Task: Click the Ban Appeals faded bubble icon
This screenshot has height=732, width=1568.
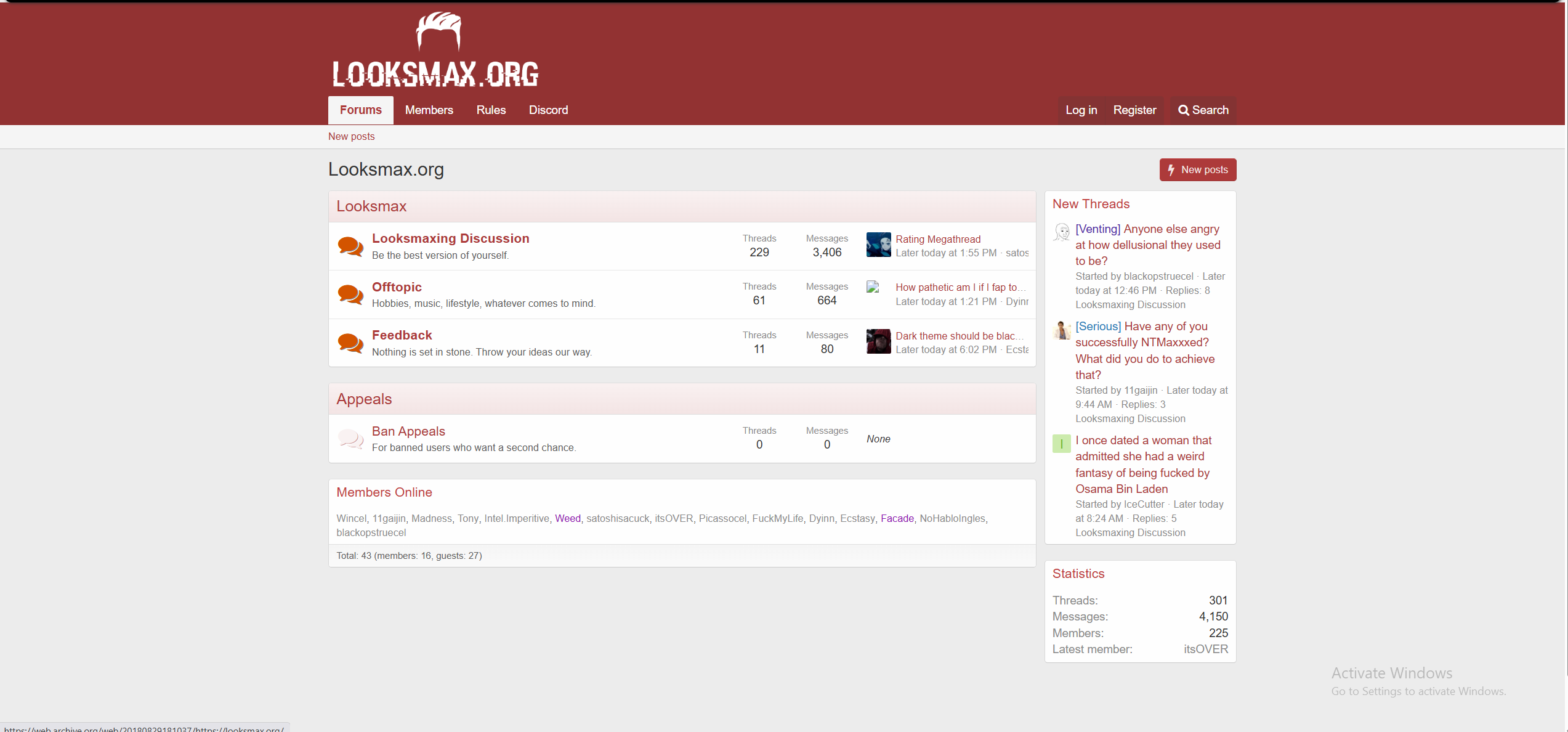Action: point(350,439)
